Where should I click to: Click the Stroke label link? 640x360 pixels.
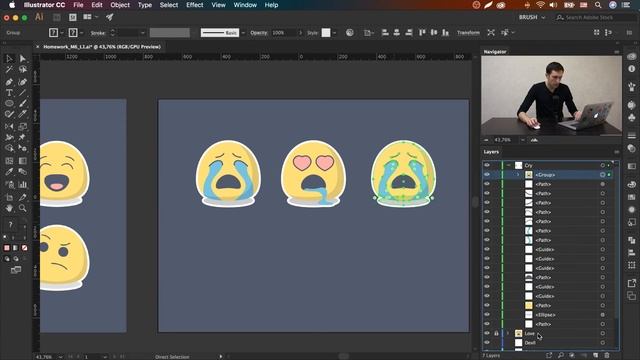[x=98, y=33]
